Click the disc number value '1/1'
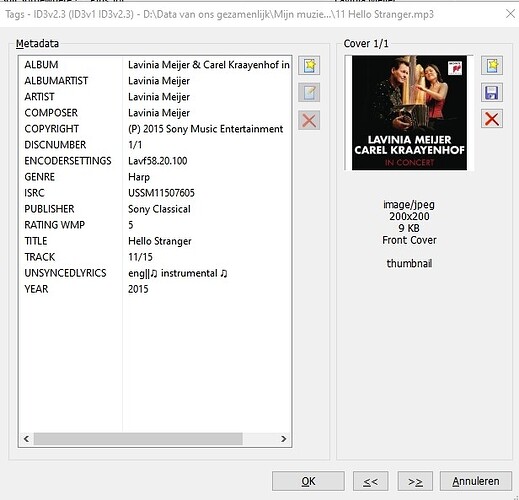This screenshot has width=519, height=500. tap(135, 145)
